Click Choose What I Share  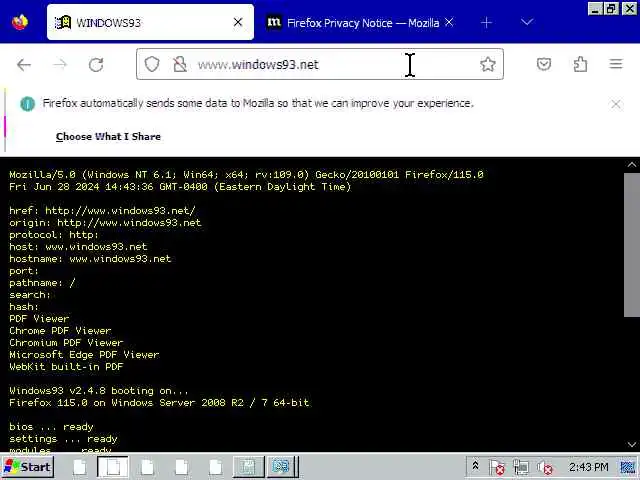(x=108, y=137)
